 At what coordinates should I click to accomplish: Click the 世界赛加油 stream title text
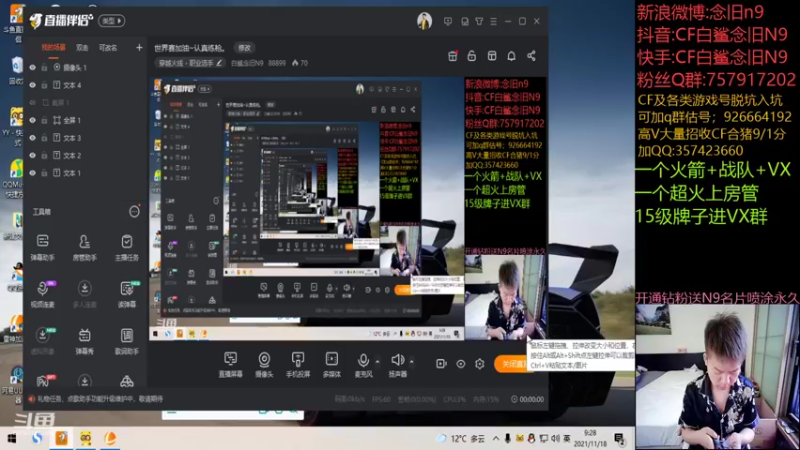click(189, 48)
